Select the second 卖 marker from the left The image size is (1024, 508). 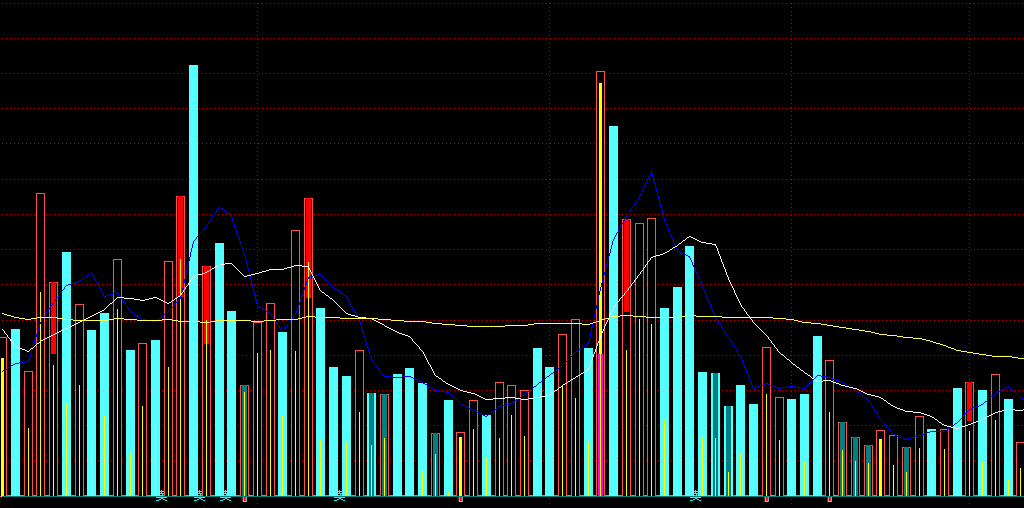(199, 496)
